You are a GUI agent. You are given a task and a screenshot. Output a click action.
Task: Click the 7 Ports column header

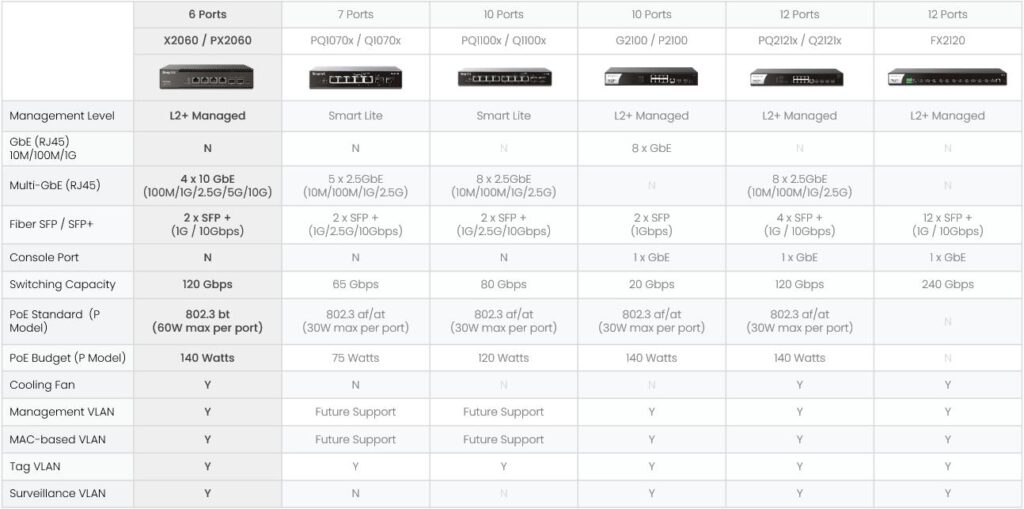(355, 14)
